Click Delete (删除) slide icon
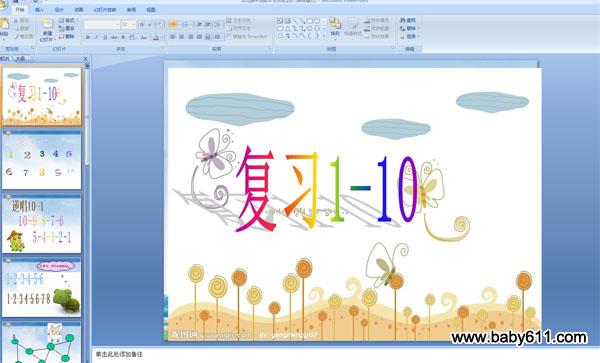 pyautogui.click(x=62, y=36)
